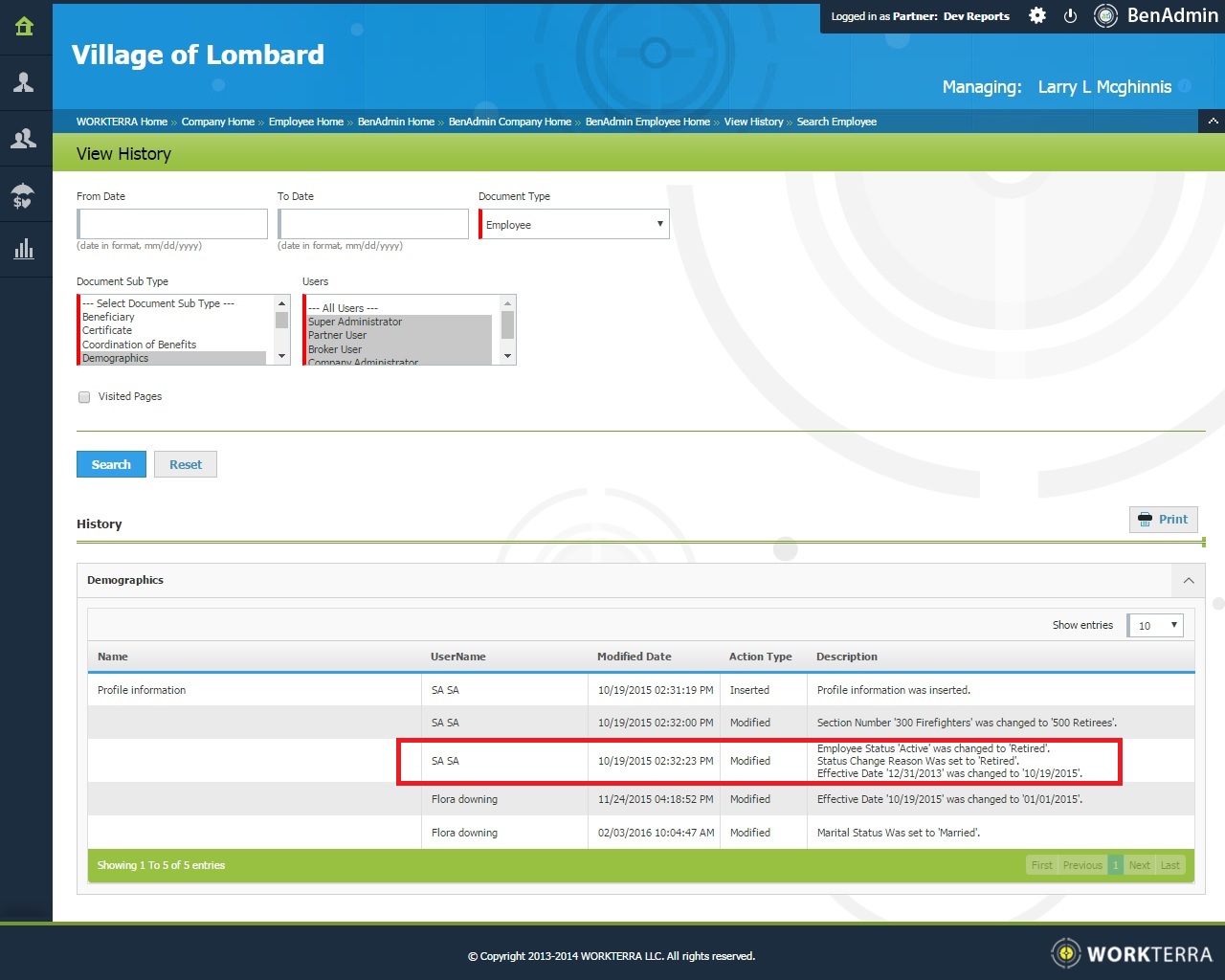Enable the Visited Pages checkbox

coord(84,397)
